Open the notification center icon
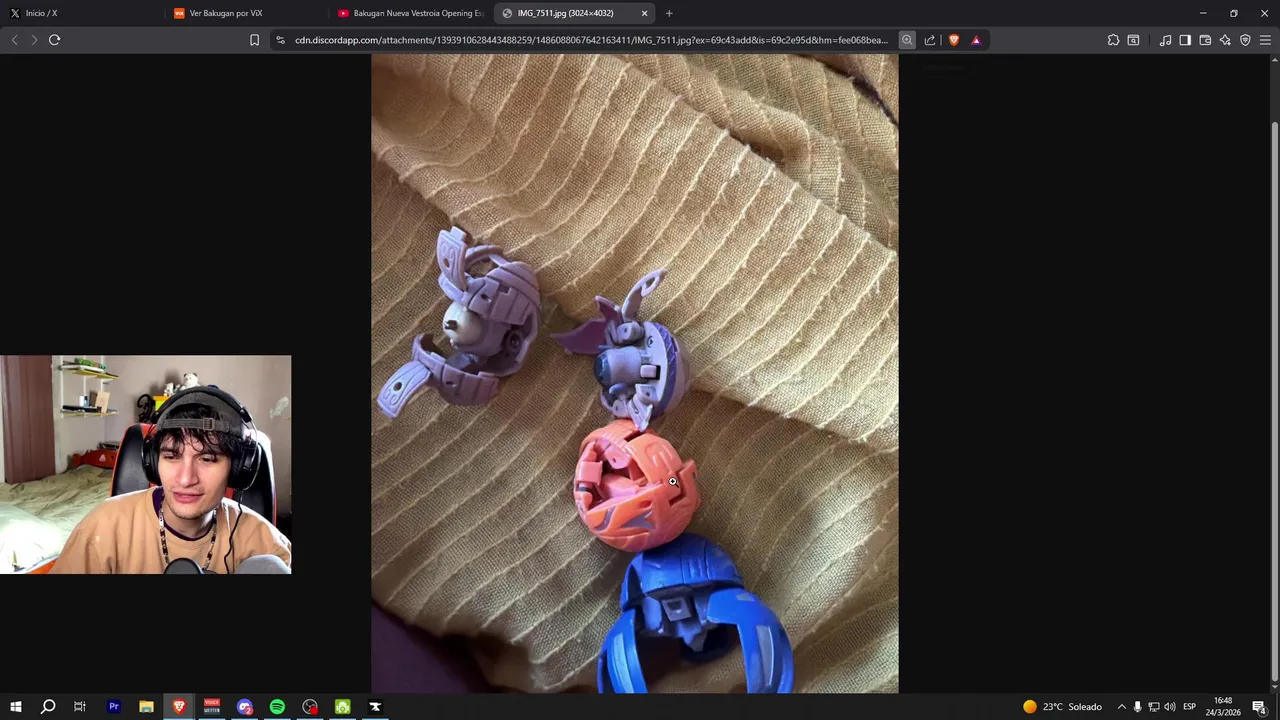Viewport: 1280px width, 720px height. [1258, 706]
